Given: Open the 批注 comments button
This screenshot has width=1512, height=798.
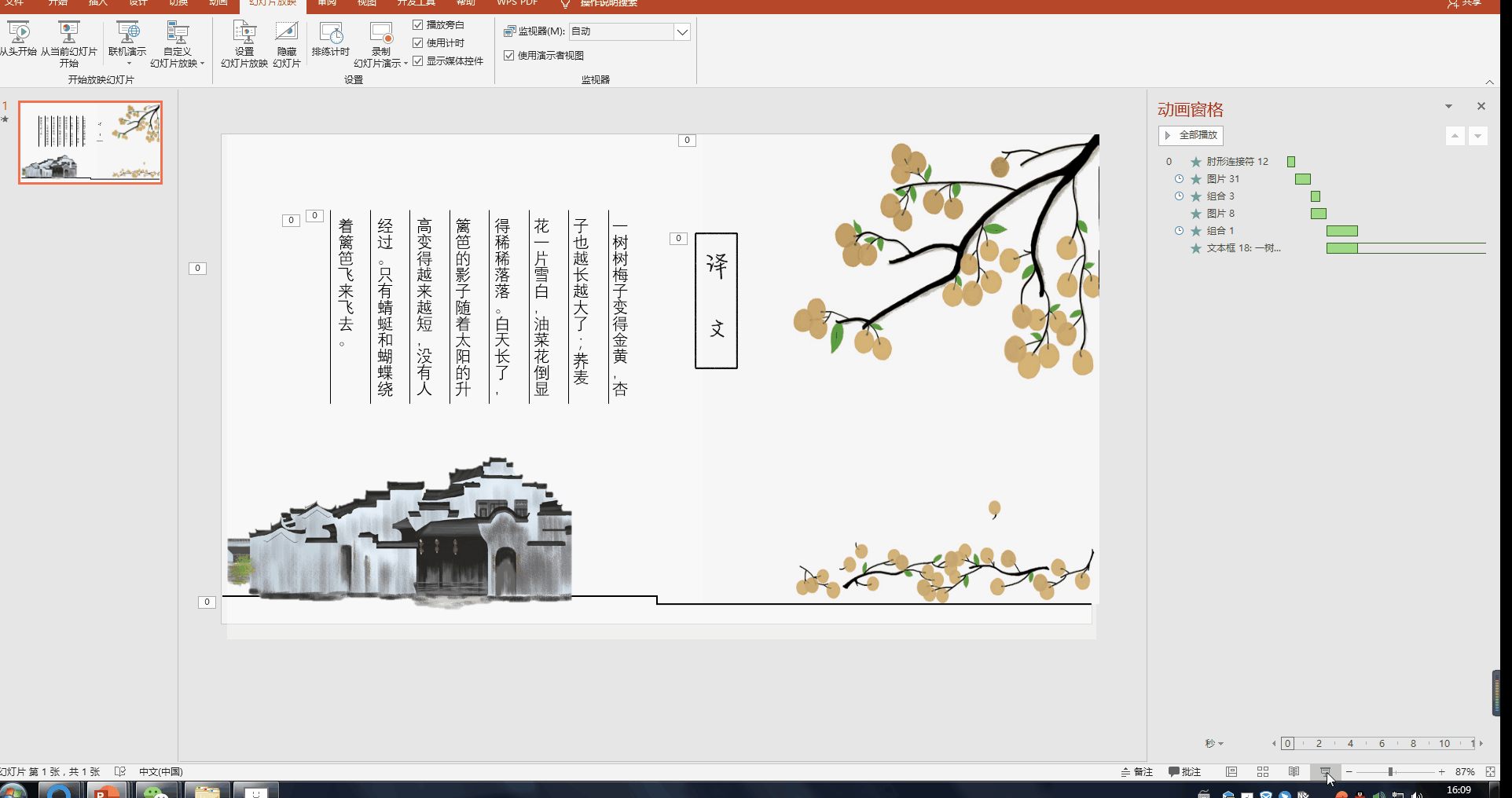Looking at the screenshot, I should click(x=1184, y=772).
